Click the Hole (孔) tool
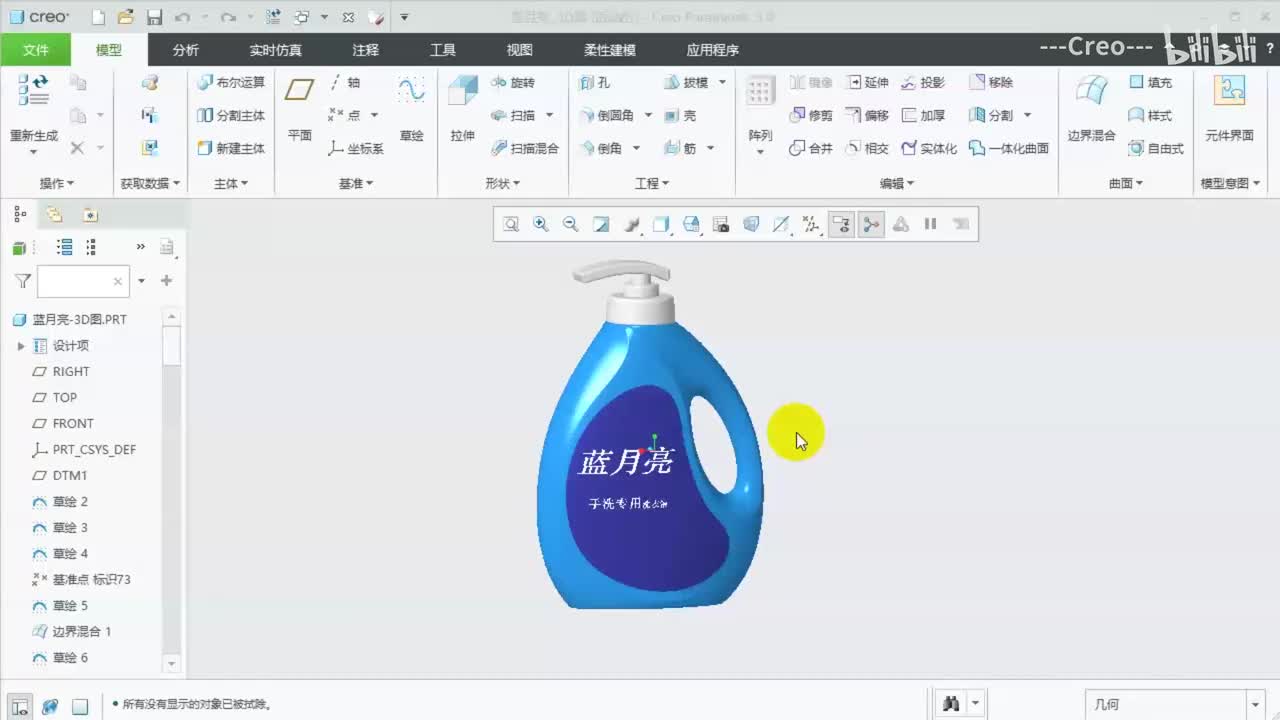This screenshot has height=720, width=1280. 594,83
